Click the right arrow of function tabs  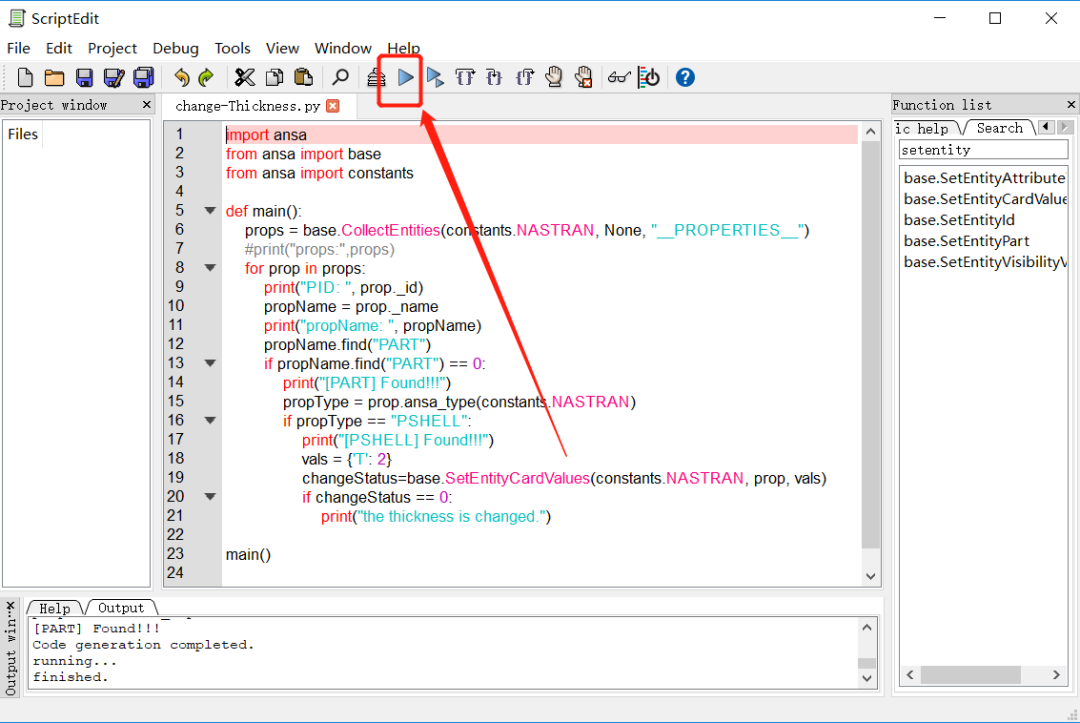(x=1065, y=127)
